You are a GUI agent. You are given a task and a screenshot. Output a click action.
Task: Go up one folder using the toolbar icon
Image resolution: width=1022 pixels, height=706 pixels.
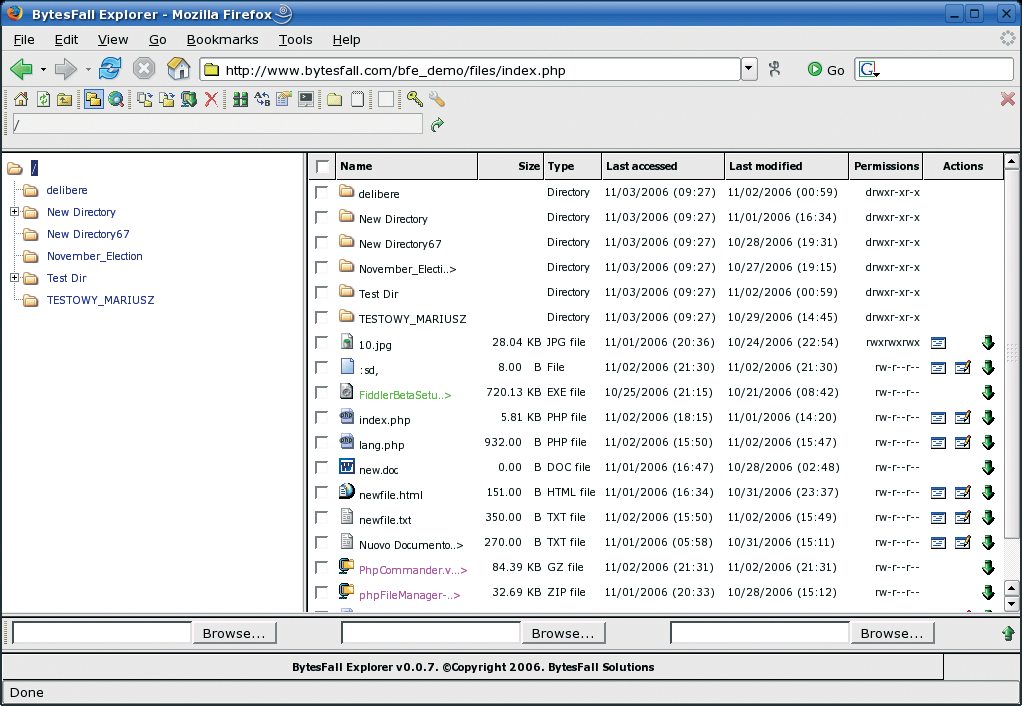coord(65,99)
